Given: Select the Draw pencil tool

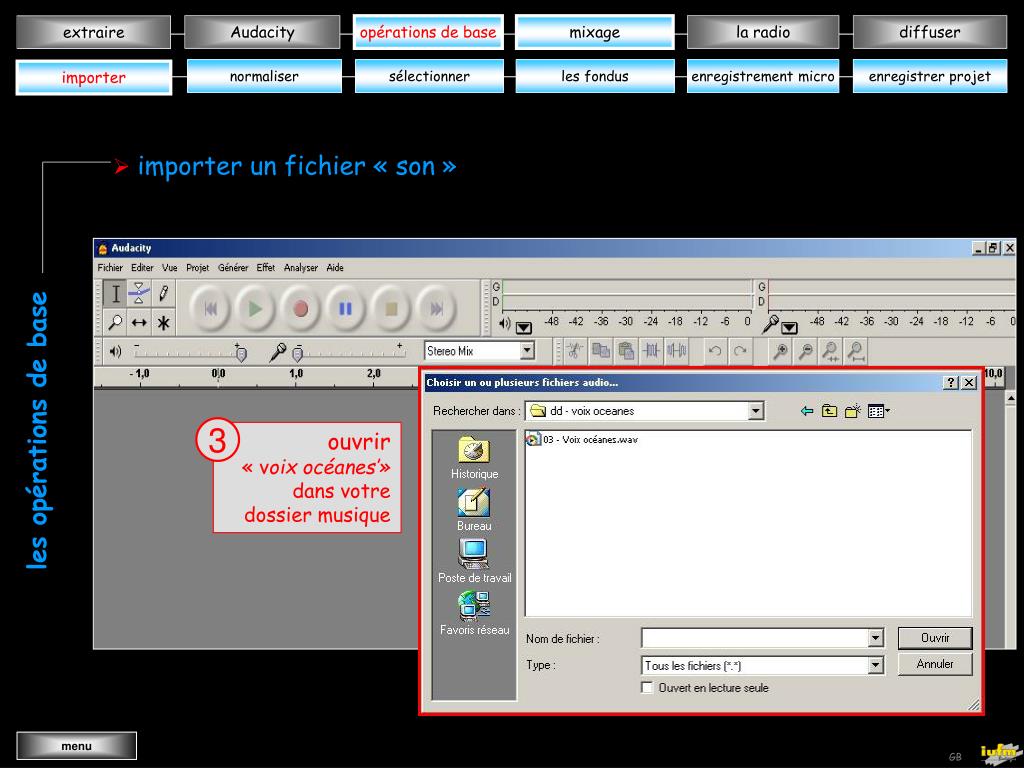Looking at the screenshot, I should [x=163, y=294].
